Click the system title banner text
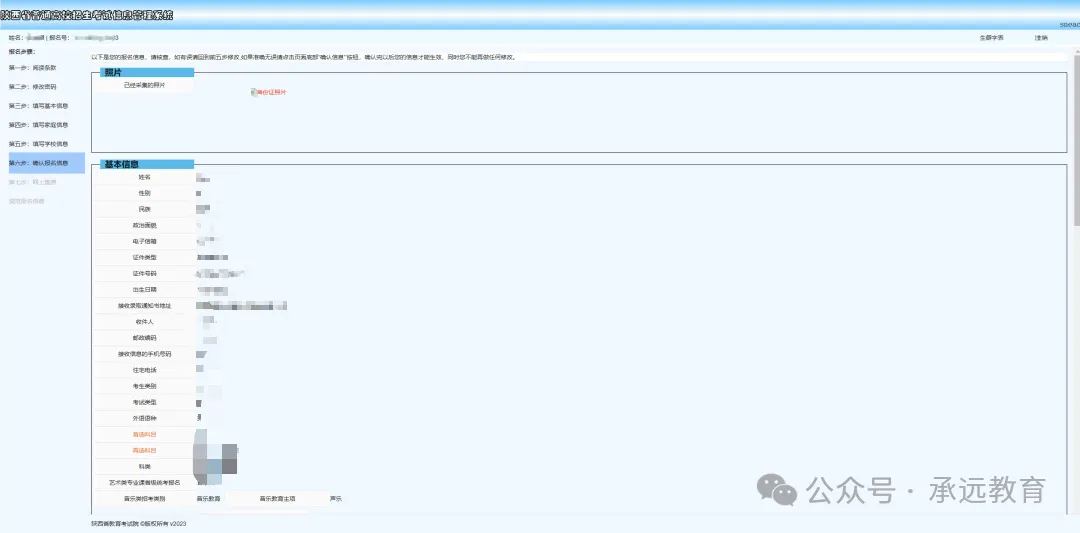This screenshot has height=533, width=1080. [x=87, y=14]
